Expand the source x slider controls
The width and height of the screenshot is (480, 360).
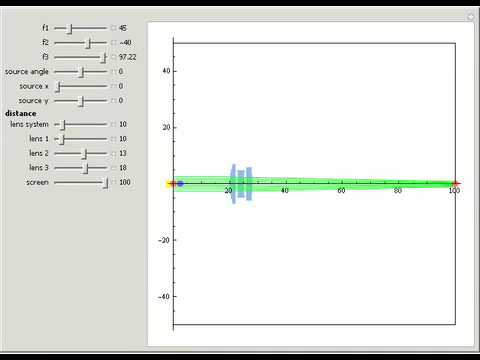(113, 86)
